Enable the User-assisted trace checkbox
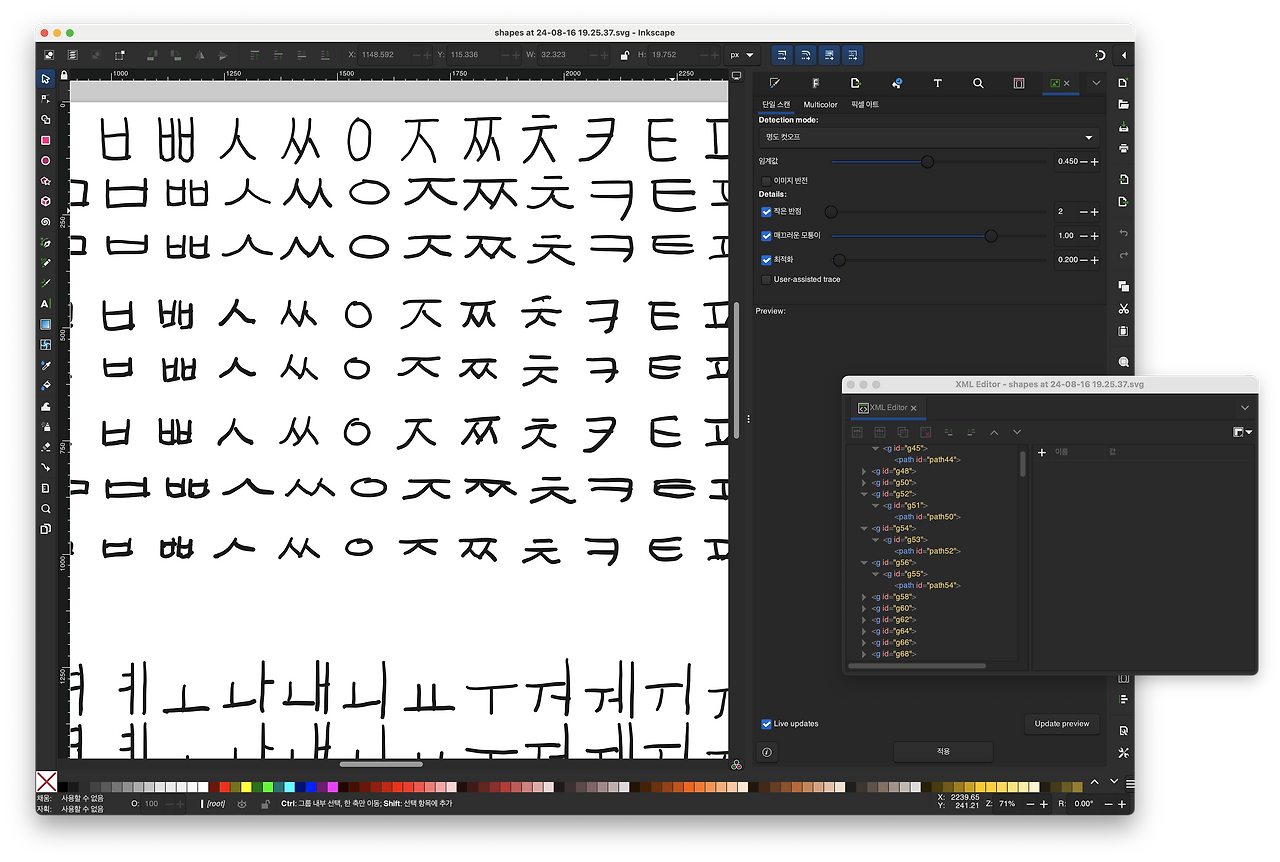This screenshot has width=1280, height=862. point(766,280)
